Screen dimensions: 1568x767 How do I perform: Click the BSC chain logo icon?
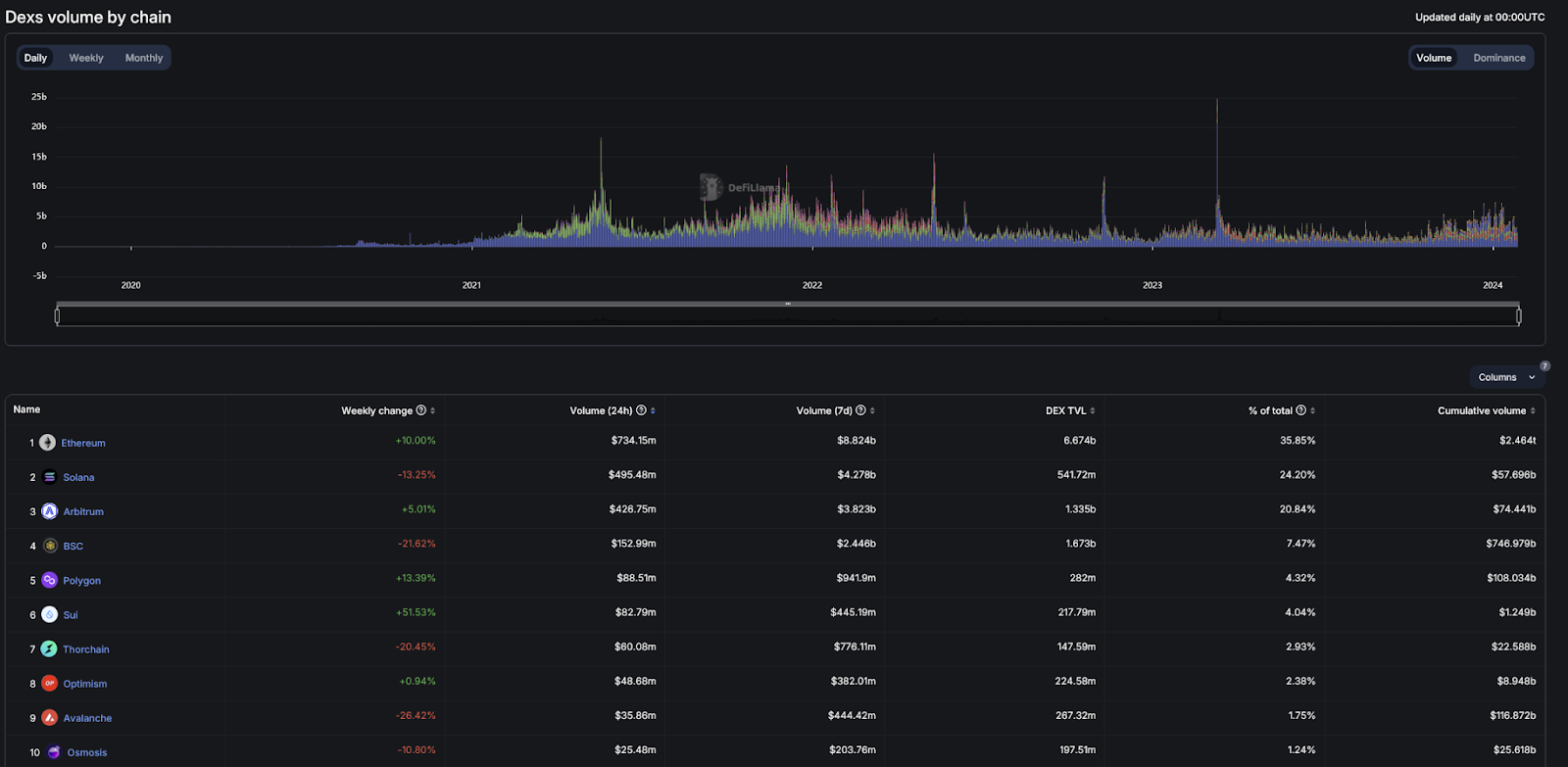(x=50, y=546)
